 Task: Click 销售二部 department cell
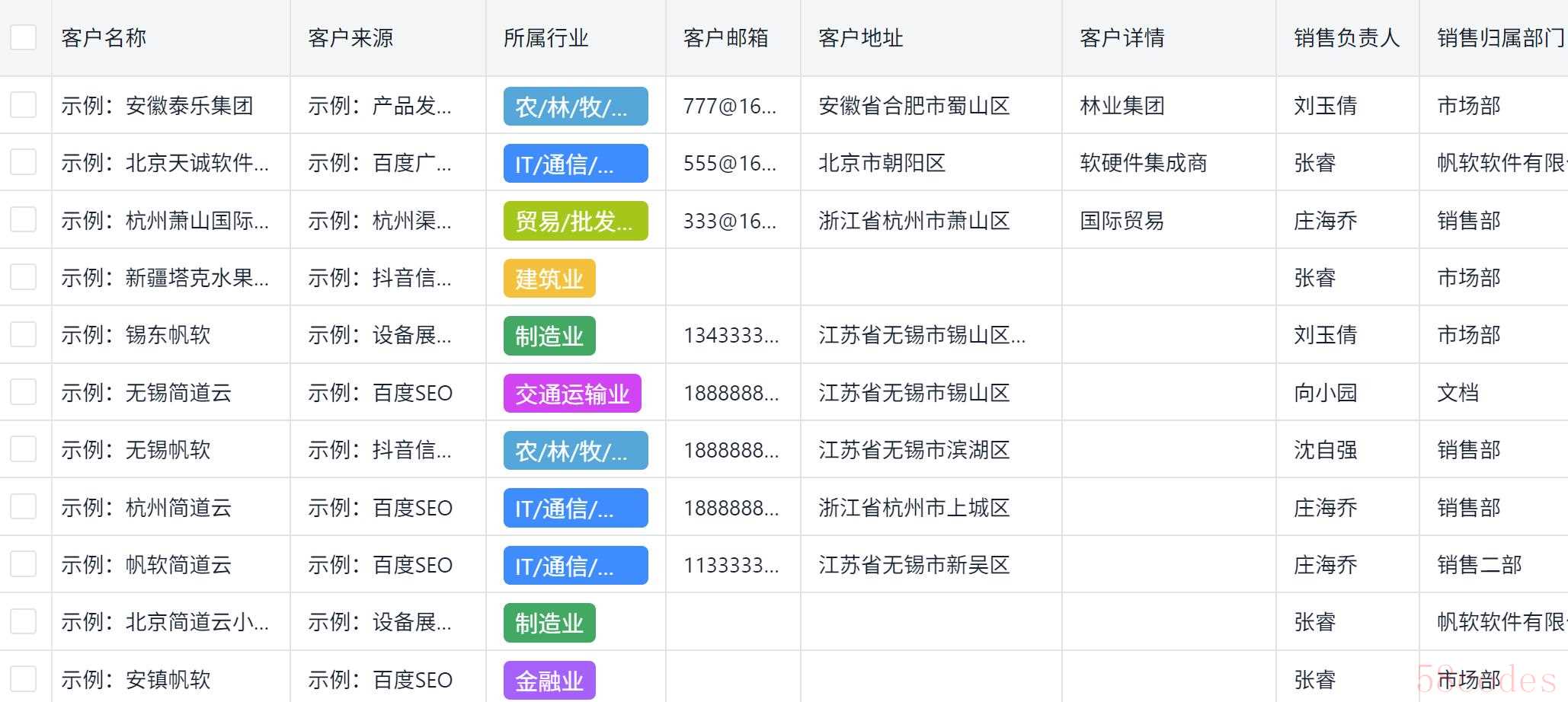pos(1479,565)
